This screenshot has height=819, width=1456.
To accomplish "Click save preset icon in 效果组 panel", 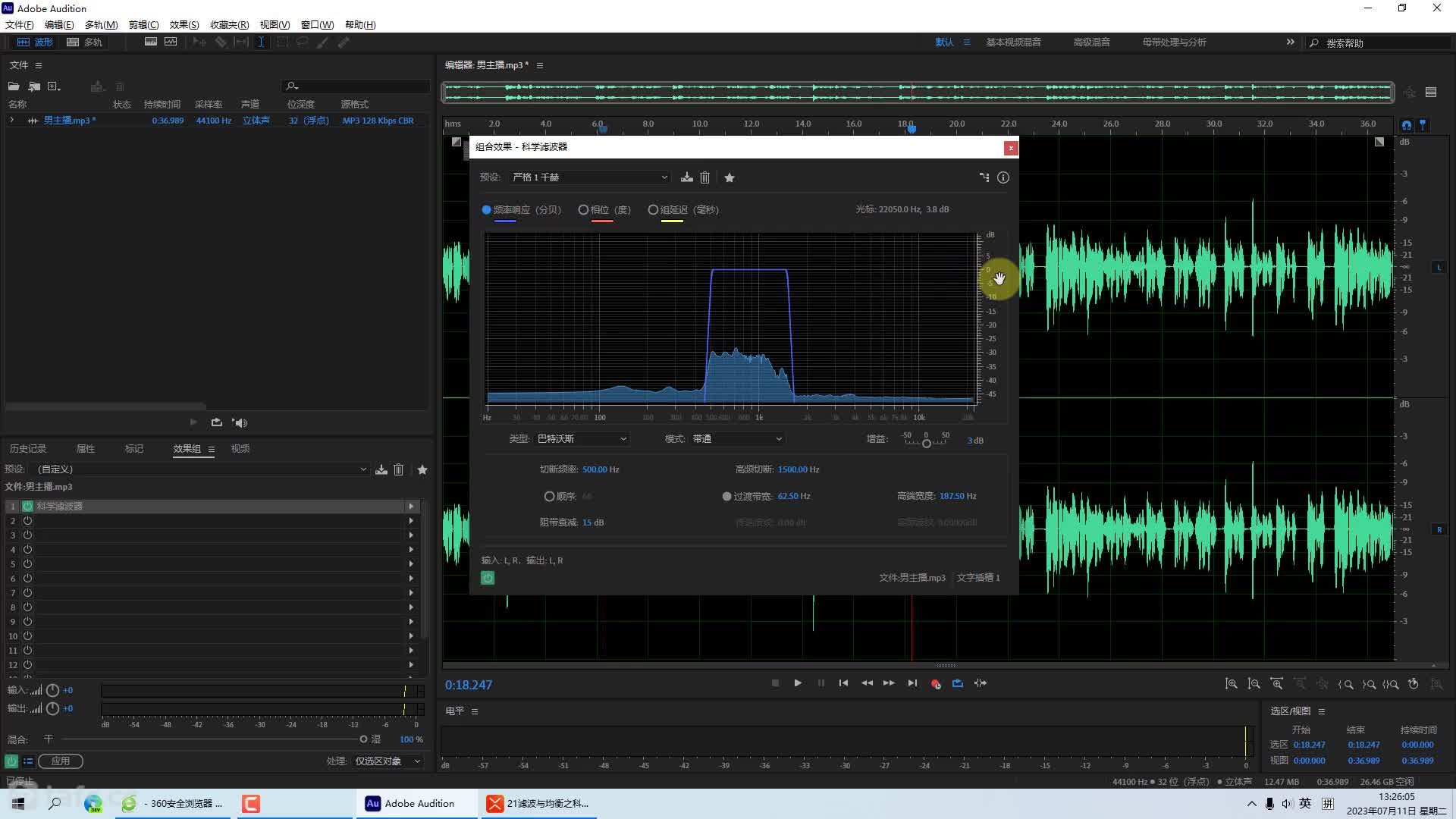I will [381, 469].
